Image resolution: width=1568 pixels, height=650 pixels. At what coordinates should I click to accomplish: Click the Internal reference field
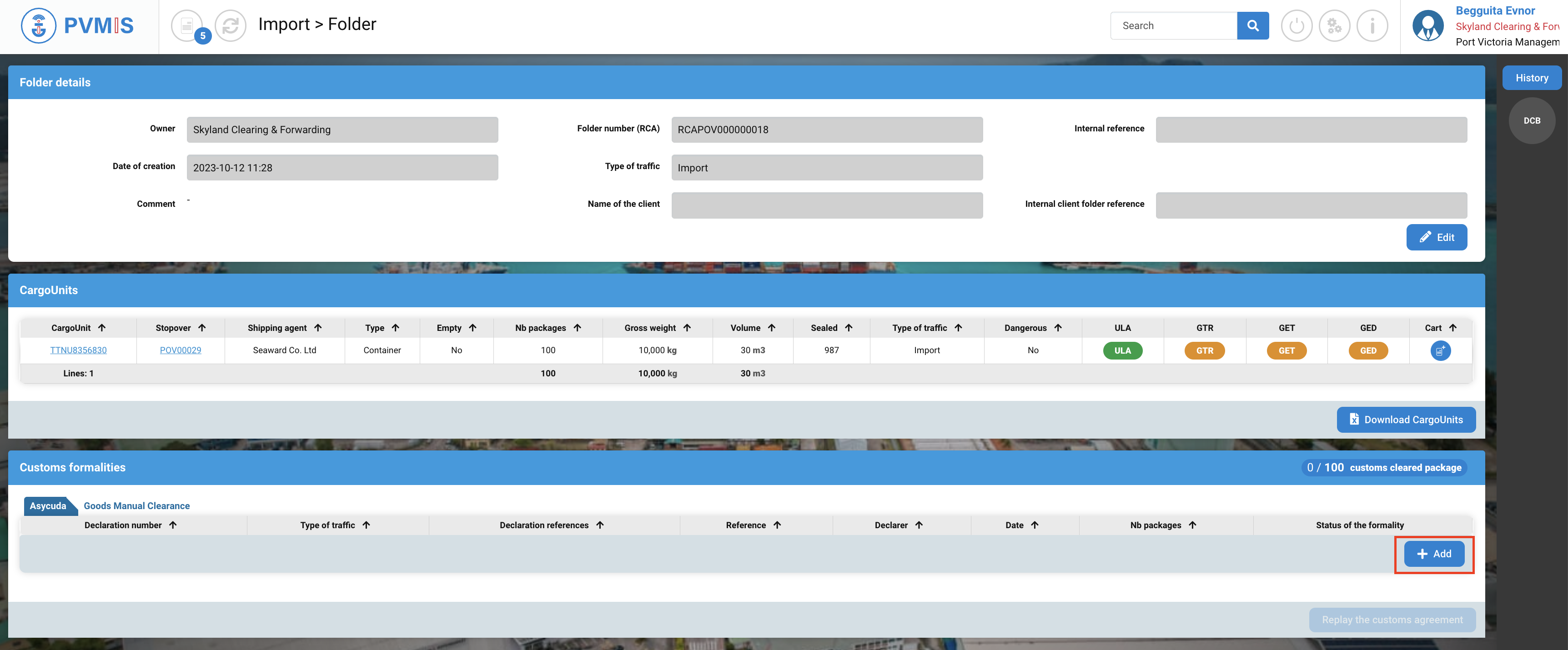pos(1311,130)
